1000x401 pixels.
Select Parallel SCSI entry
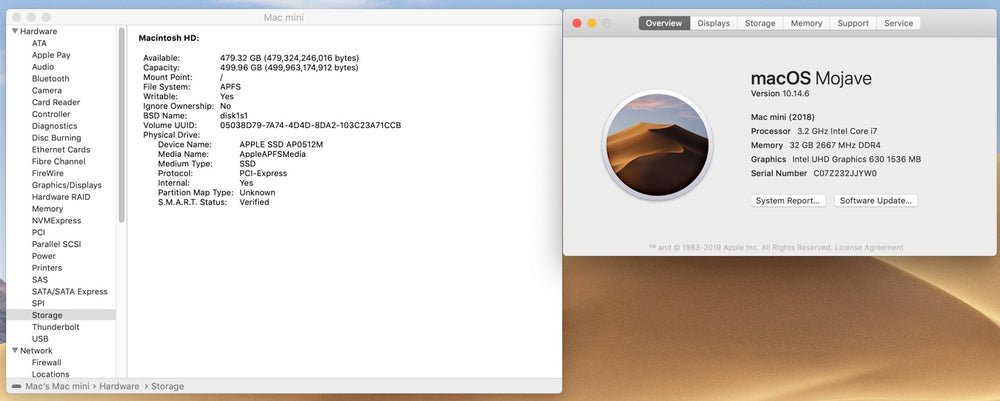(56, 244)
